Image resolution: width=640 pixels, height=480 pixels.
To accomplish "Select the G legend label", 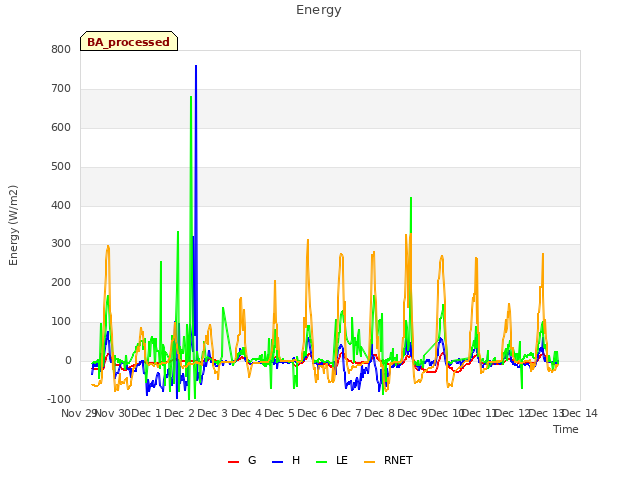I will [252, 460].
